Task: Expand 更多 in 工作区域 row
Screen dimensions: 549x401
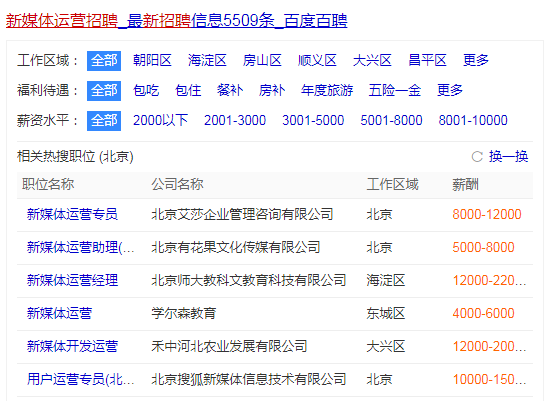Action: [476, 61]
